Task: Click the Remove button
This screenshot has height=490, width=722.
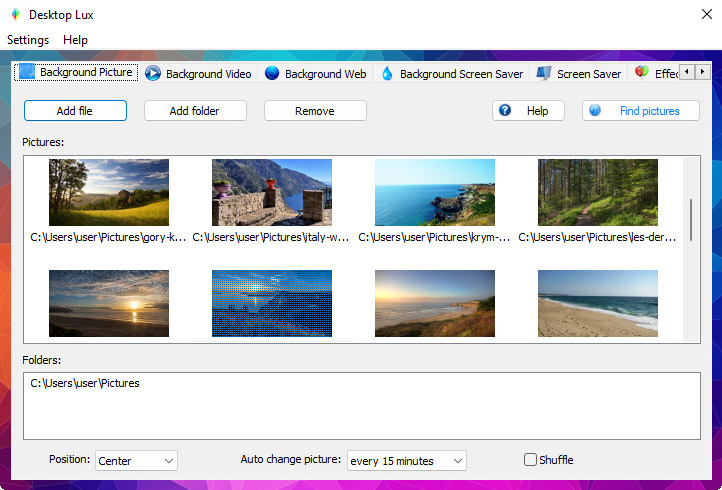Action: tap(315, 111)
